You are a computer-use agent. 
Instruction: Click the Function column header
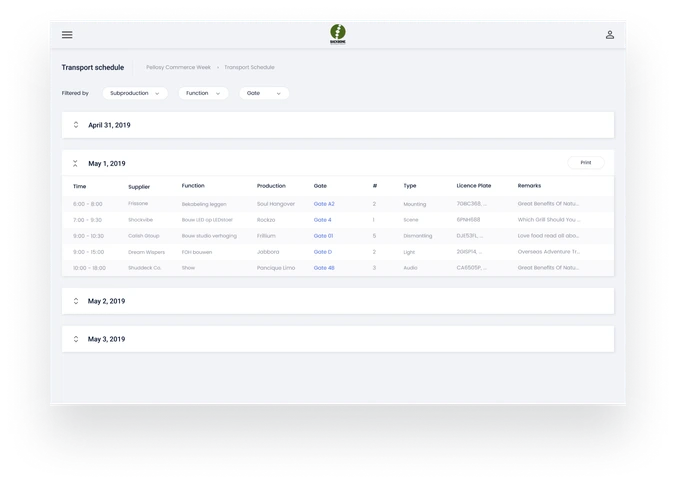pyautogui.click(x=193, y=186)
